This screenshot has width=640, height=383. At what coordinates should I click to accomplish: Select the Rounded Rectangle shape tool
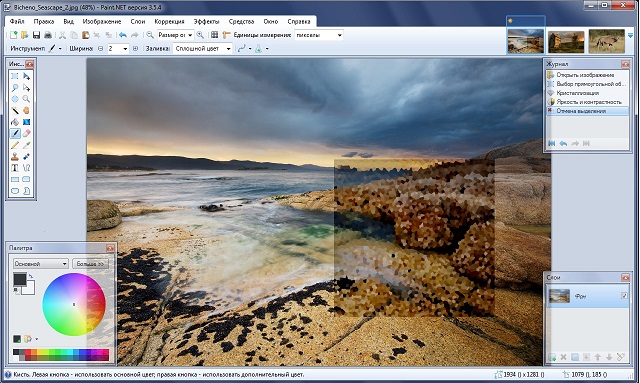click(x=27, y=179)
